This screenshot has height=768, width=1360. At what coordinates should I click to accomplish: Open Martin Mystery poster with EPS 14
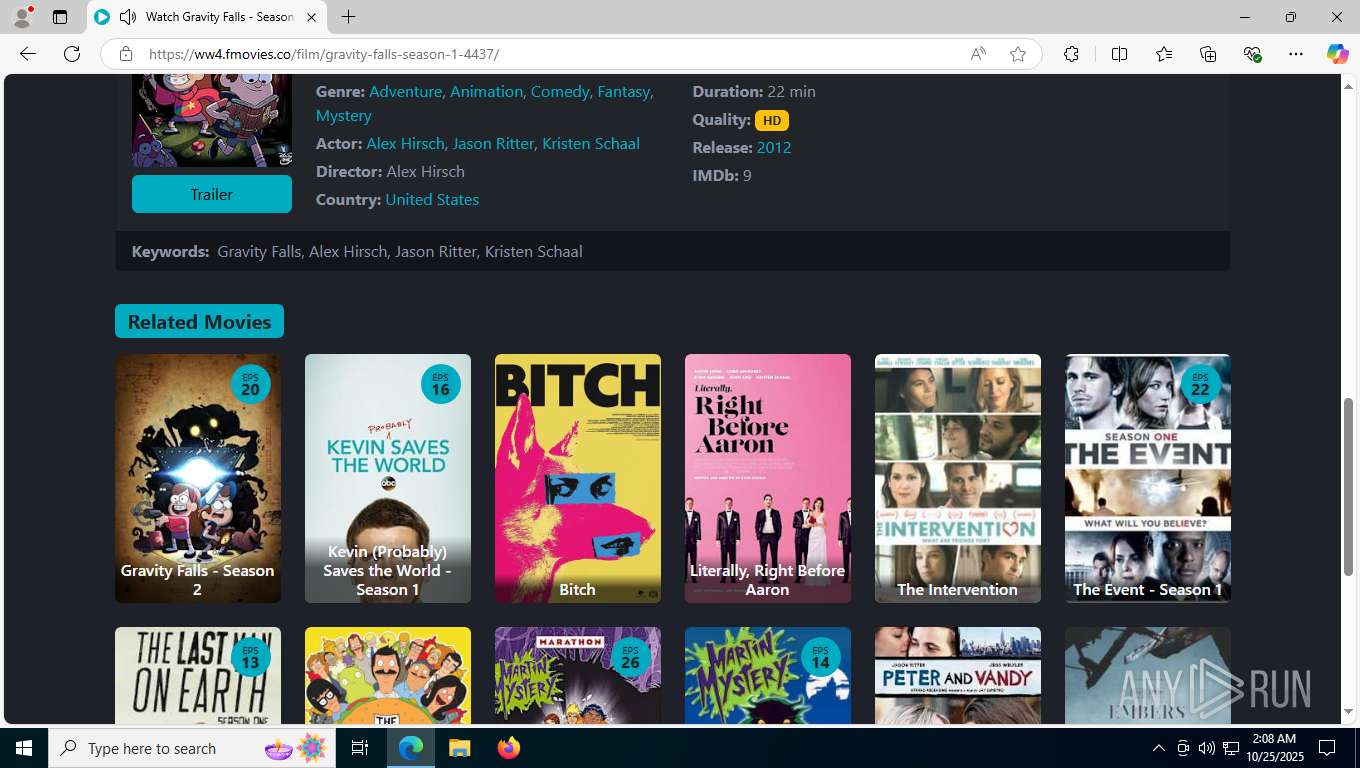tap(768, 675)
